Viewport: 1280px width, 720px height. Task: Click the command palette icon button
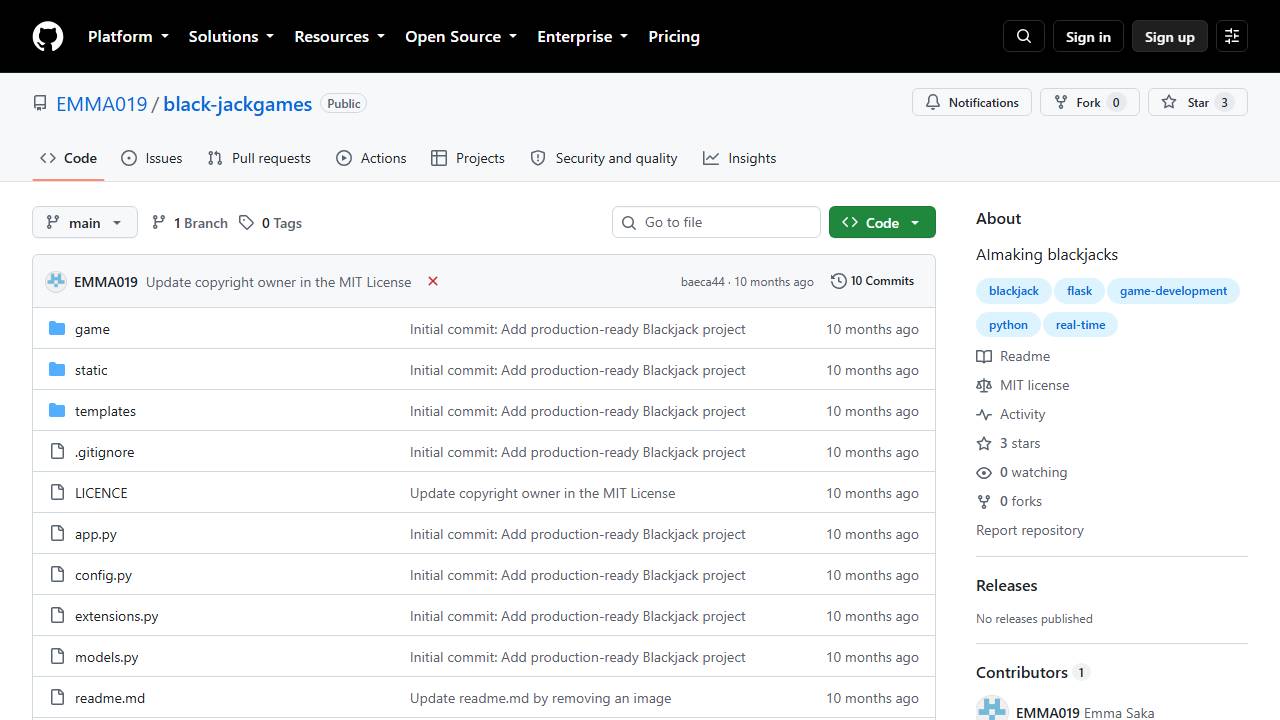click(x=1232, y=36)
